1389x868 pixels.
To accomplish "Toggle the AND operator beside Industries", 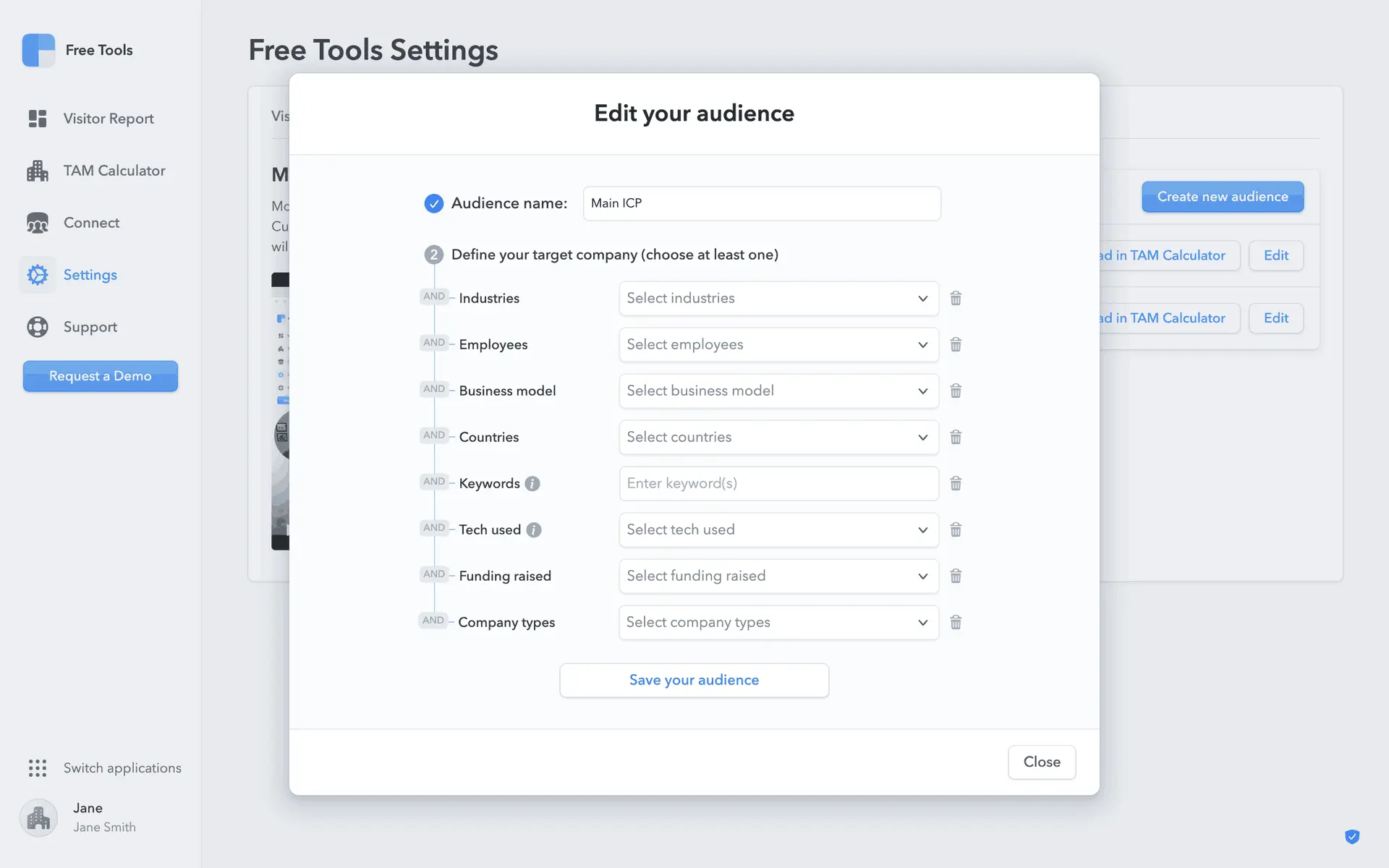I will (433, 297).
